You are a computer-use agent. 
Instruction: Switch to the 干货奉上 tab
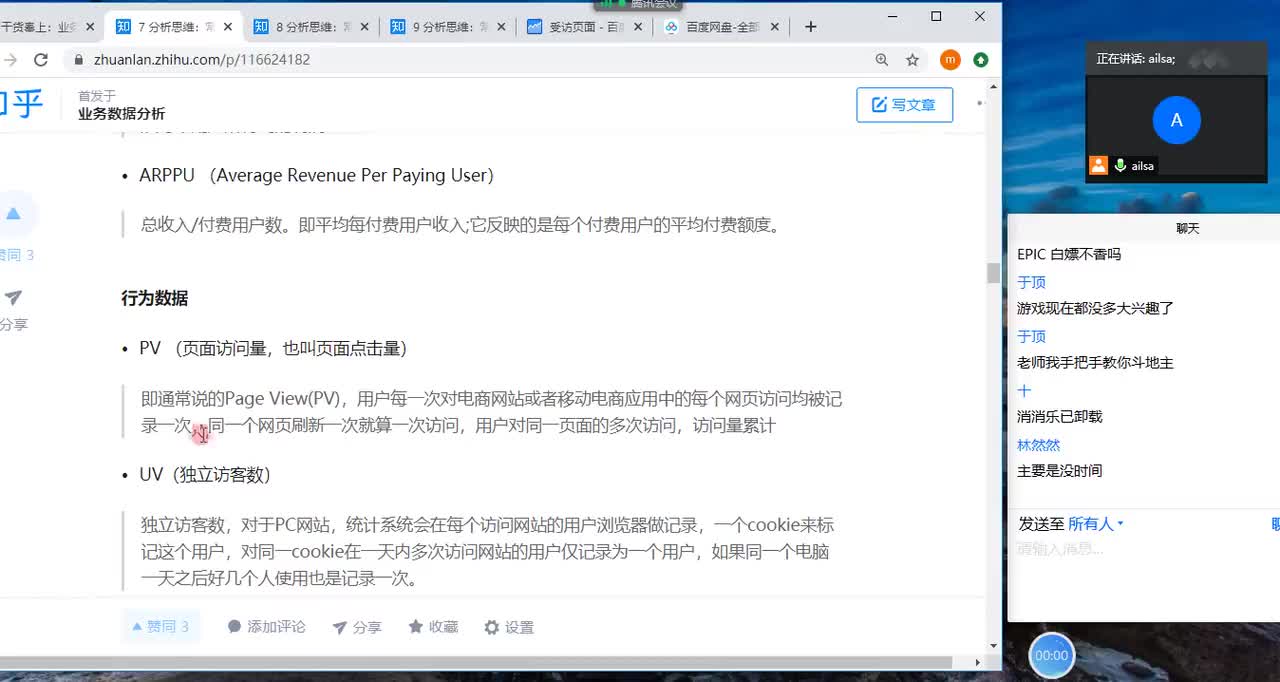[48, 27]
